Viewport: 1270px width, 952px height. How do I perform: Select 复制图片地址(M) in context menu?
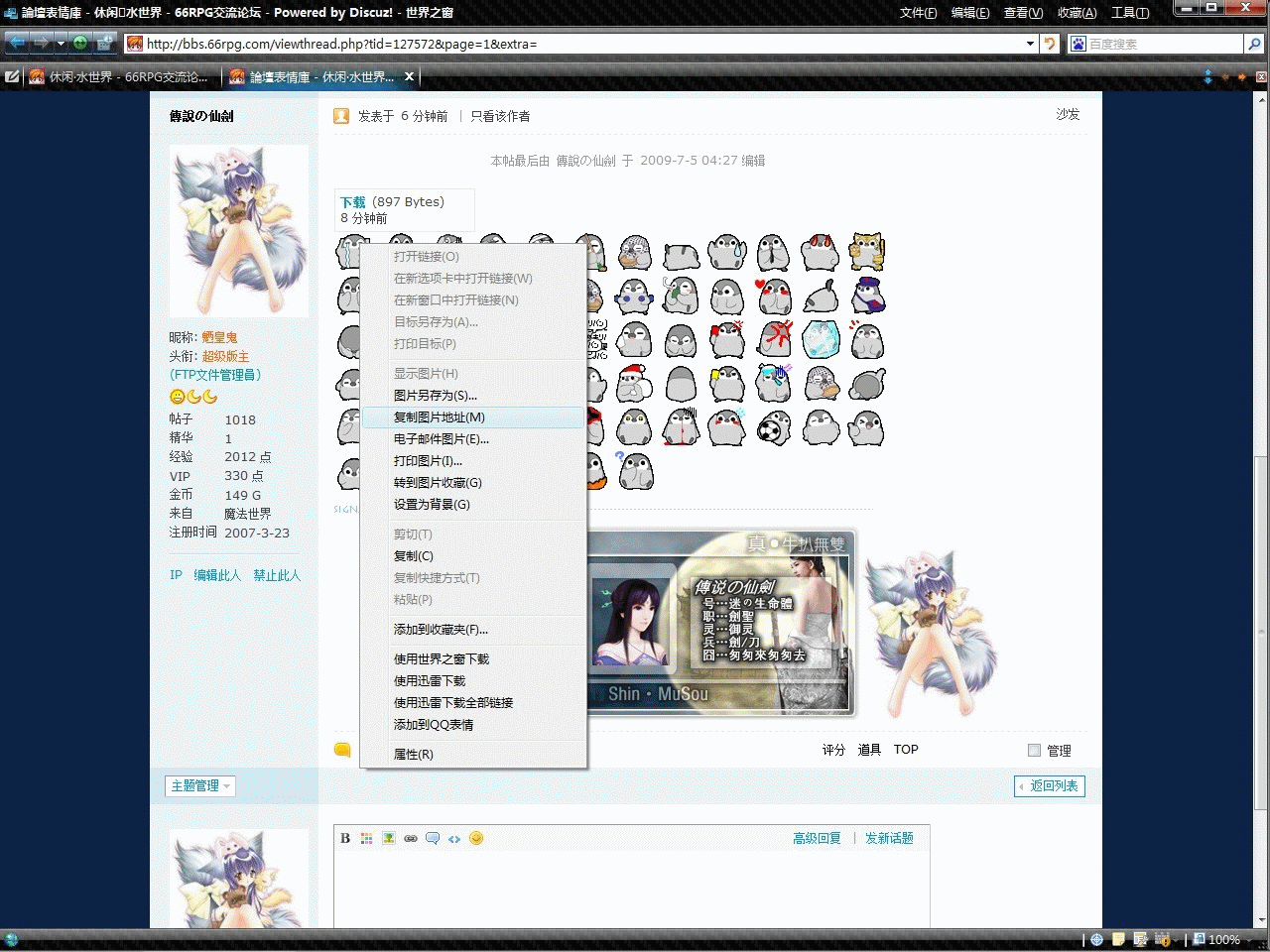coord(474,417)
